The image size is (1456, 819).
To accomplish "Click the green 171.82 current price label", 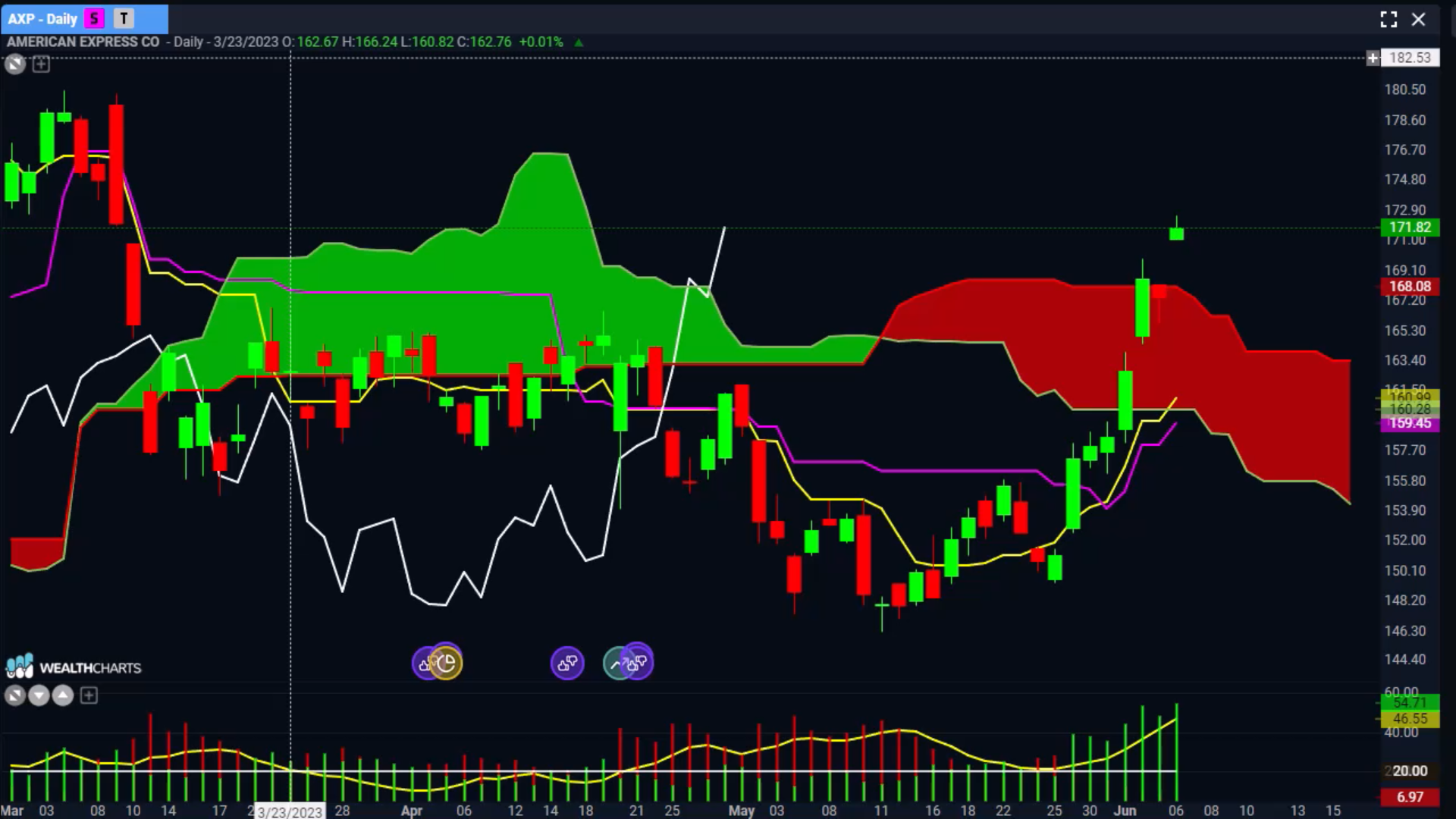I will (x=1409, y=227).
